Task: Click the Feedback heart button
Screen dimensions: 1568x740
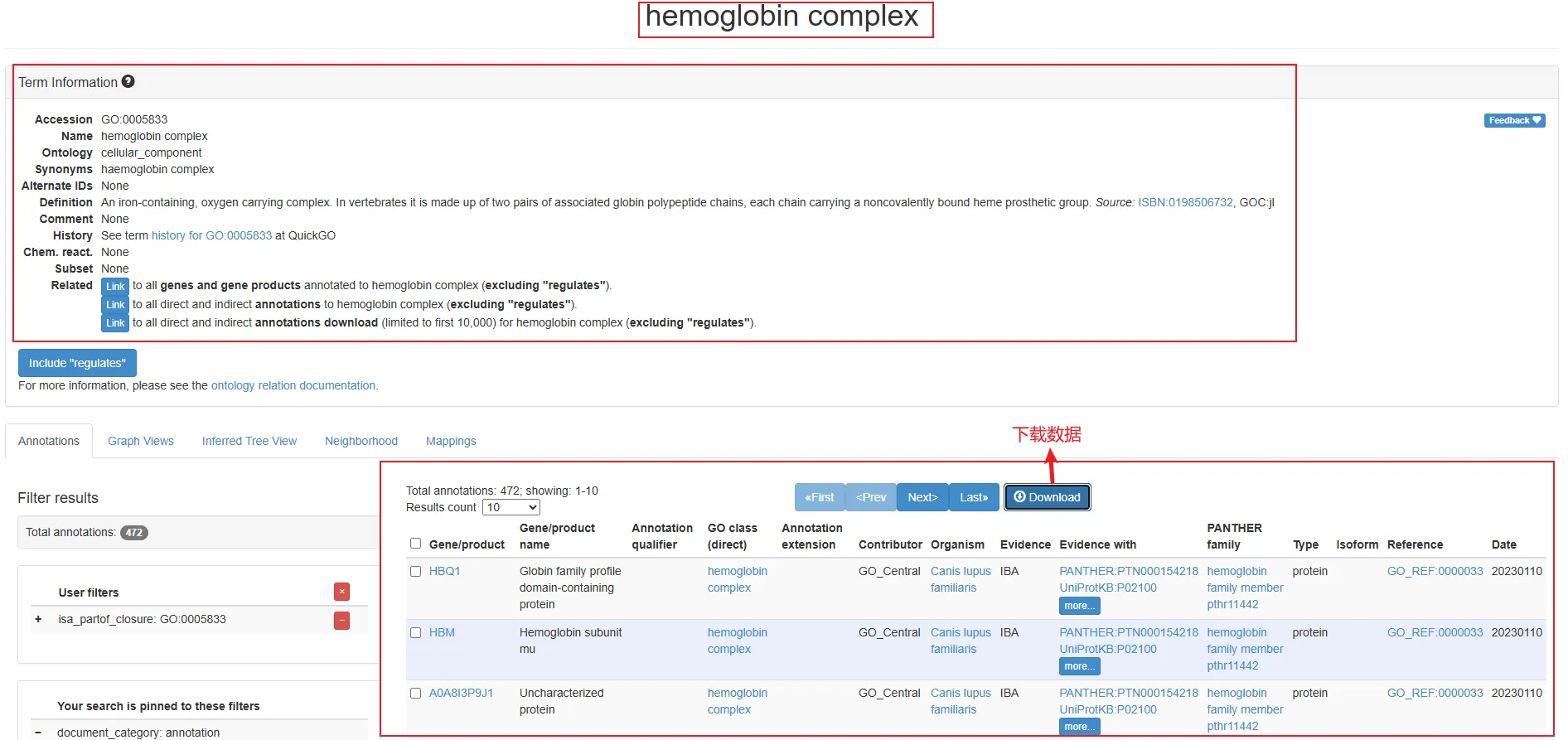Action: (1513, 120)
